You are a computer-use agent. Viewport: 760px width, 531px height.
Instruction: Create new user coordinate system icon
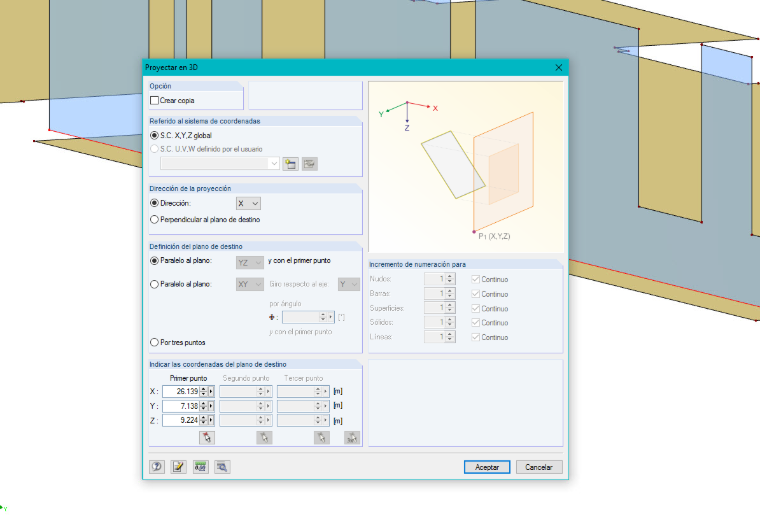click(290, 164)
